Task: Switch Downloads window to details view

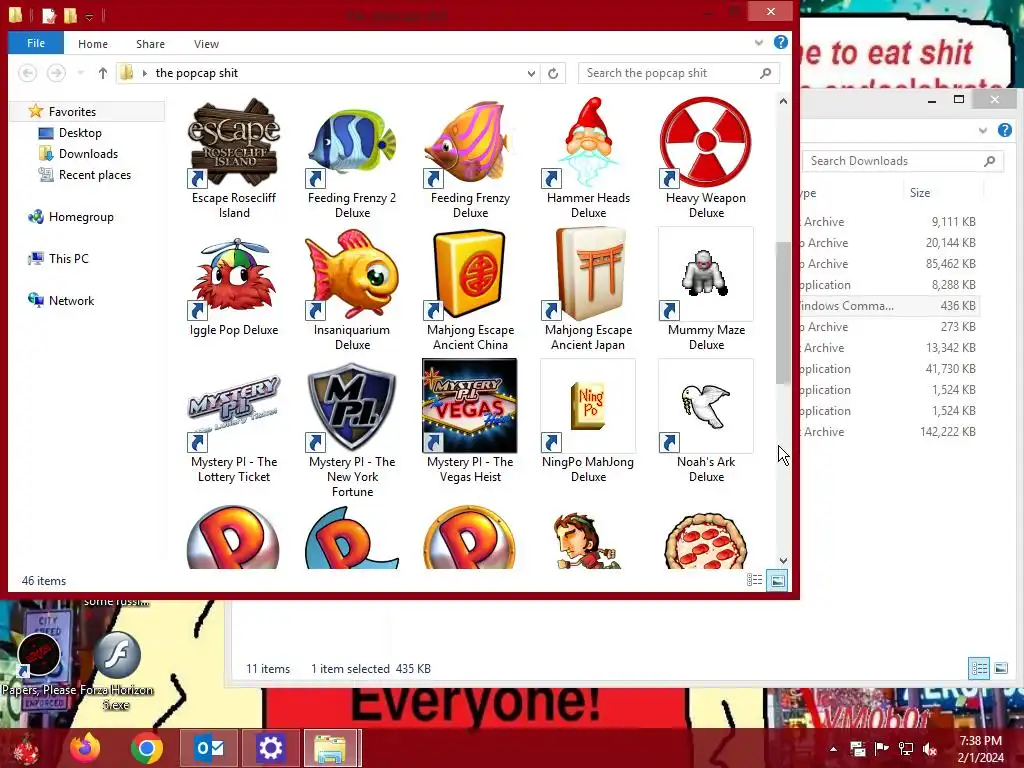Action: (x=979, y=668)
